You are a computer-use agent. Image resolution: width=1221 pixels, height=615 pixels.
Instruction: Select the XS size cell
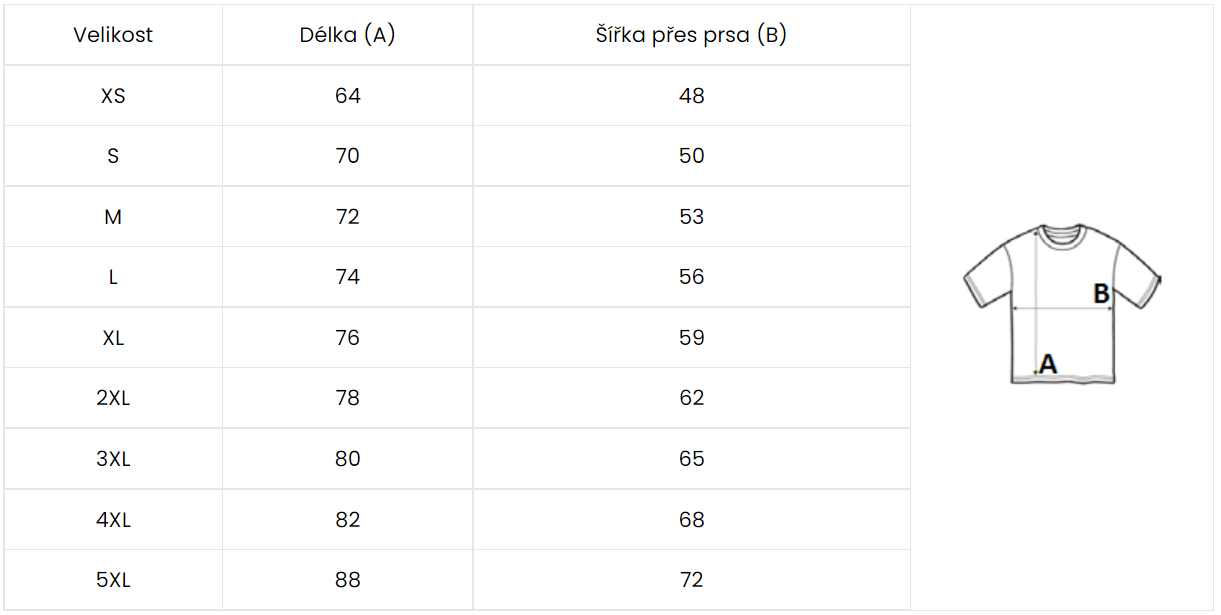[113, 96]
